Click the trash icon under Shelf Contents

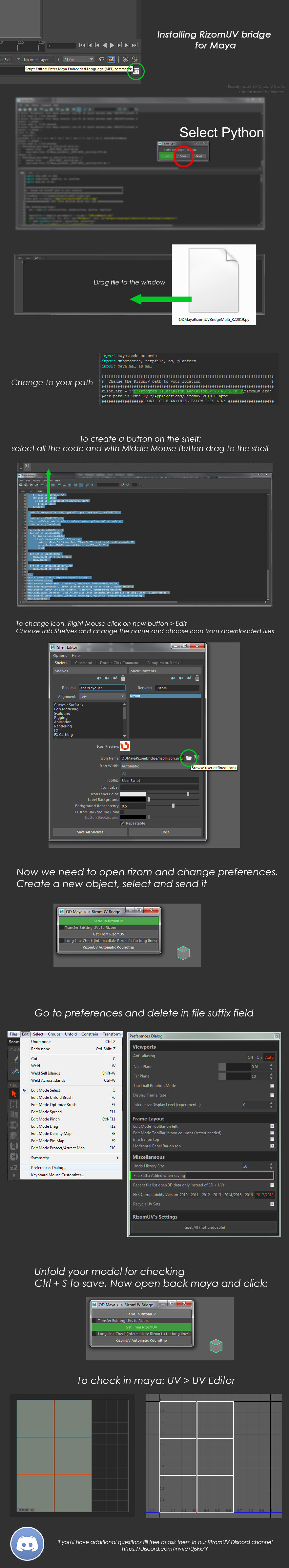point(198,678)
